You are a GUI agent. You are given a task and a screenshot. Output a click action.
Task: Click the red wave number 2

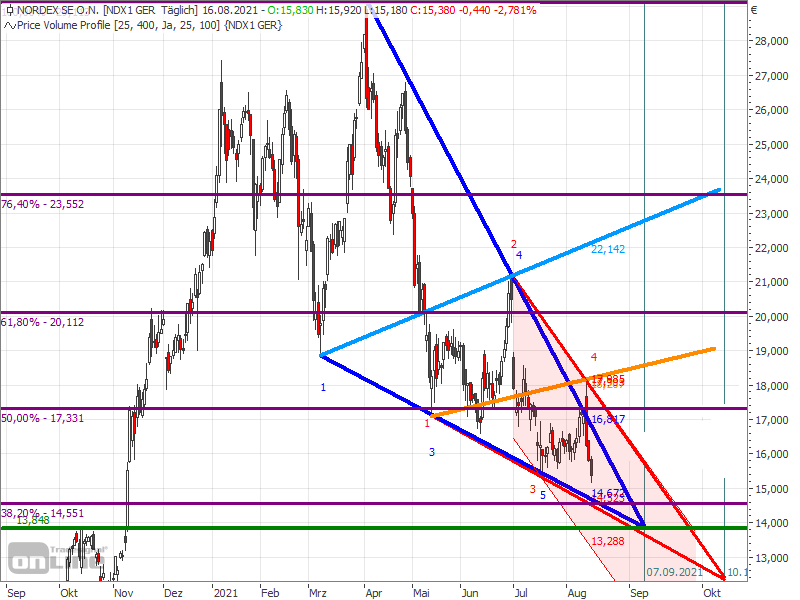click(x=514, y=244)
